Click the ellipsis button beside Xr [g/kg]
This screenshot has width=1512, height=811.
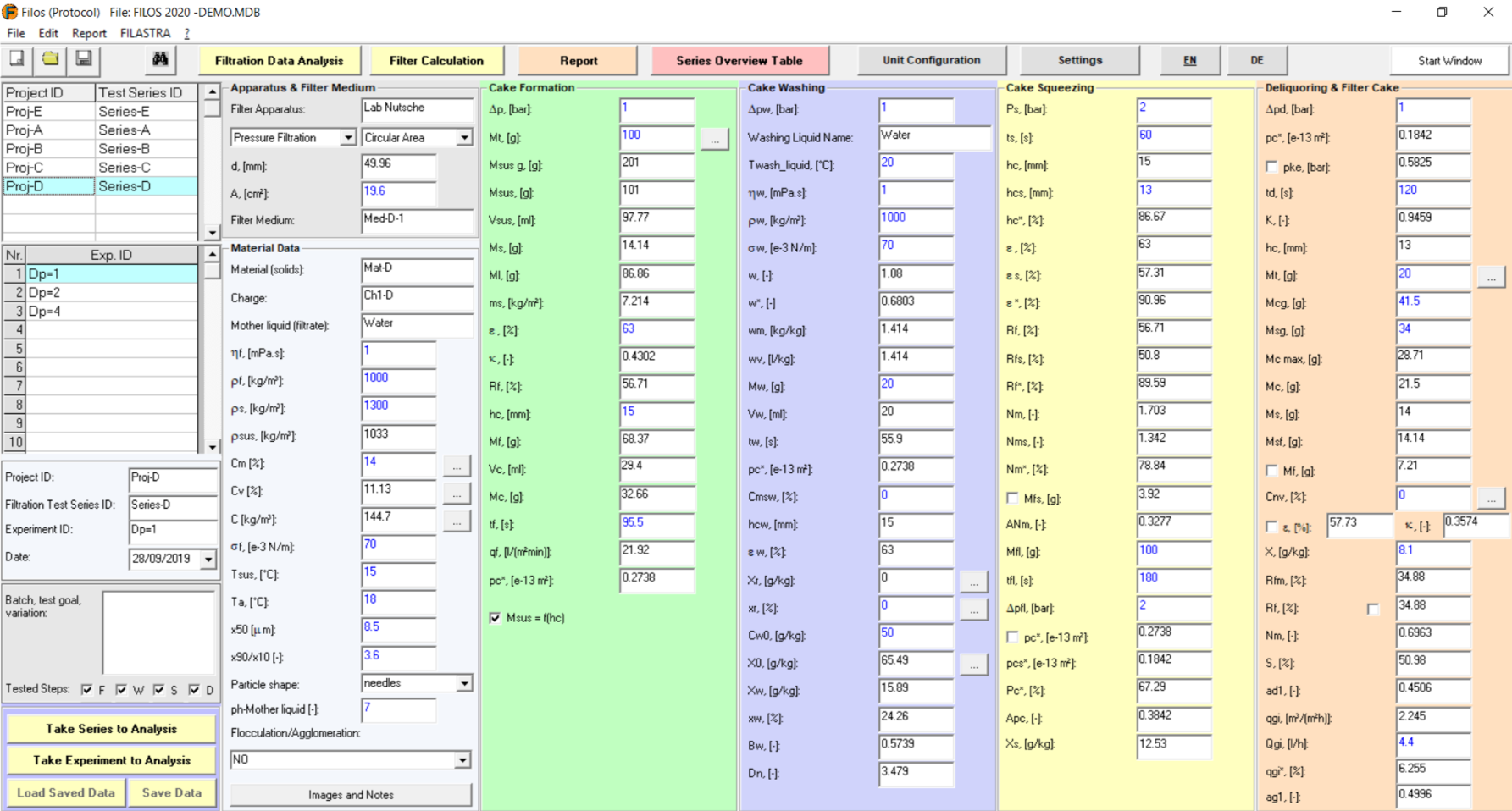[x=974, y=582]
